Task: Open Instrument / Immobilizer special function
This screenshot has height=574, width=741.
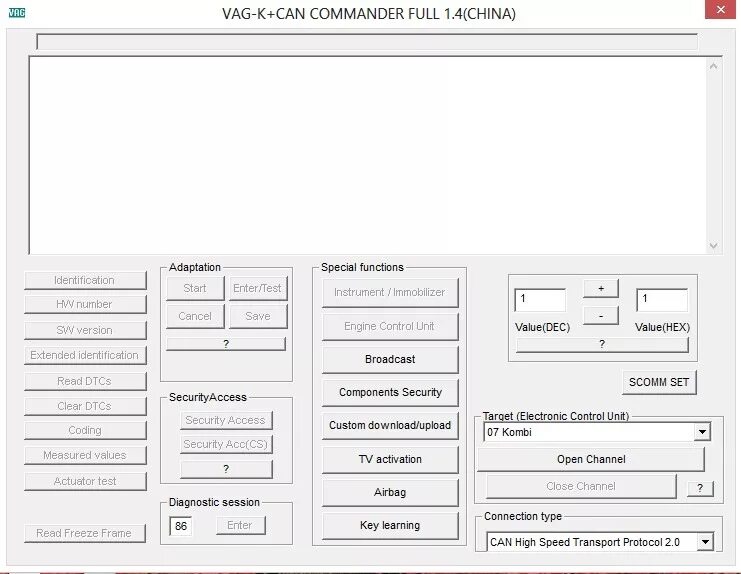Action: pyautogui.click(x=390, y=292)
